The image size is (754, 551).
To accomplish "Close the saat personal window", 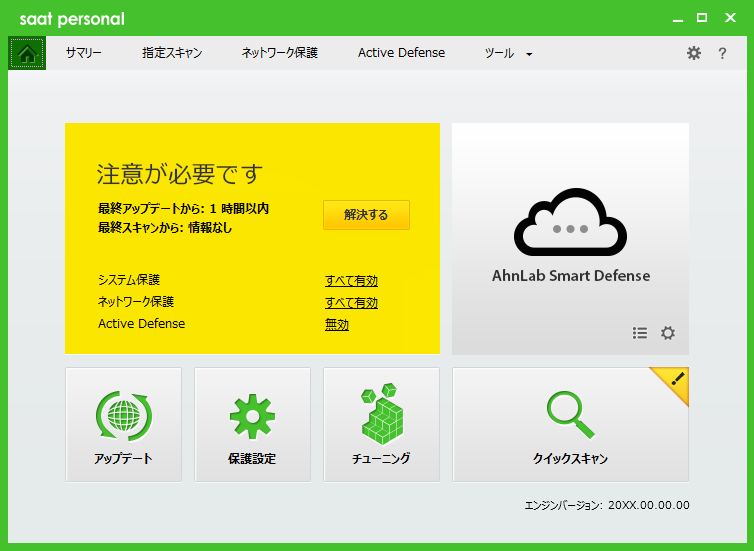I will click(x=730, y=18).
